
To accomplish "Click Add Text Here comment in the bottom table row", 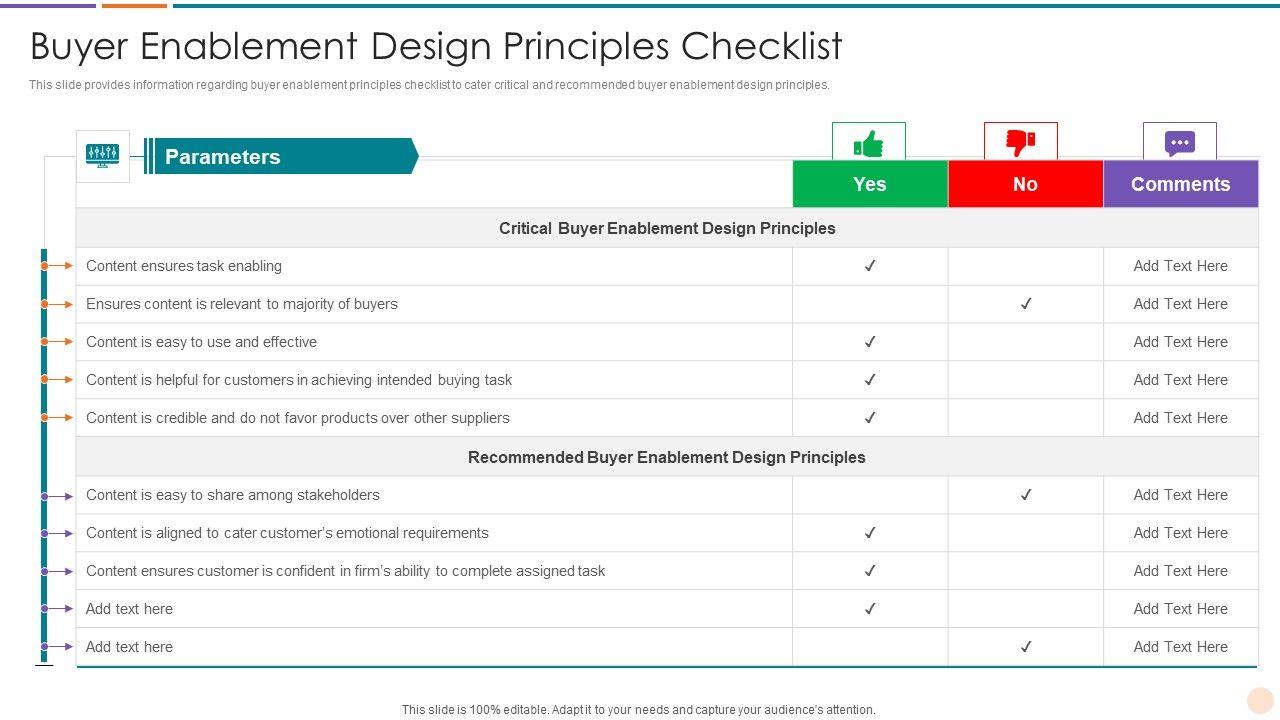I will (1181, 647).
